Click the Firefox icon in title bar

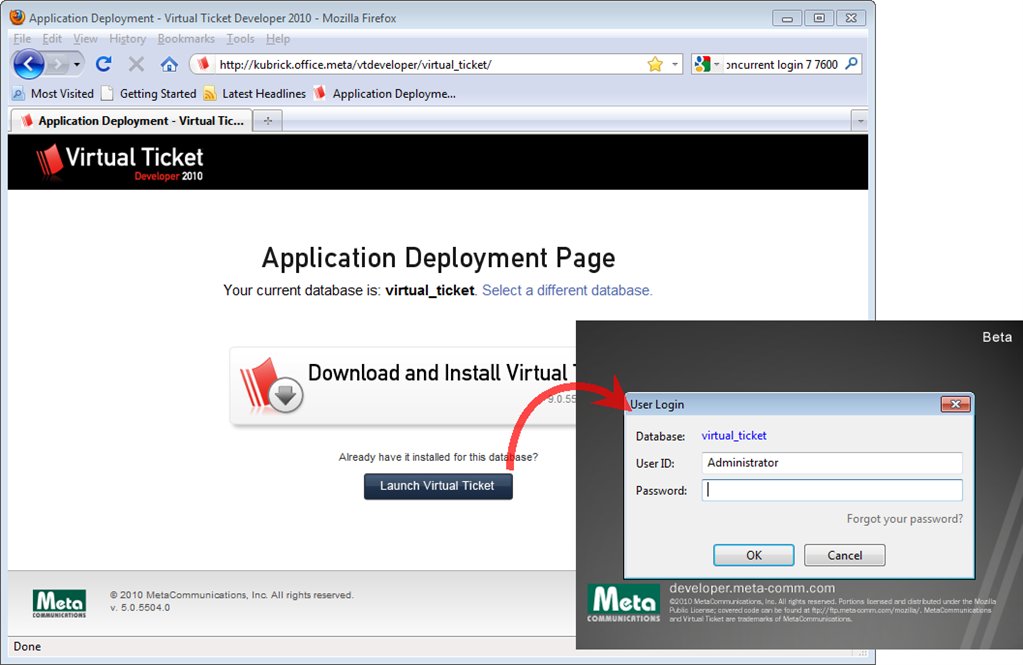pyautogui.click(x=18, y=17)
